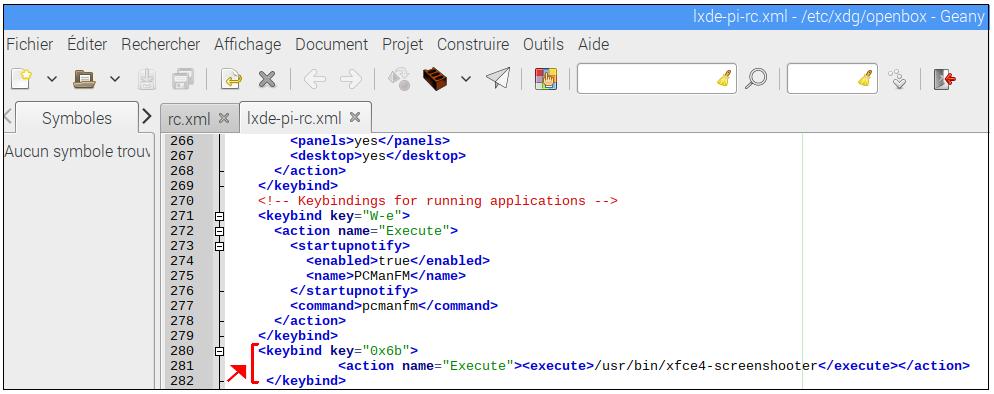Screen dimensions: 994x394
Task: Open the color chooser icon
Action: coord(546,79)
